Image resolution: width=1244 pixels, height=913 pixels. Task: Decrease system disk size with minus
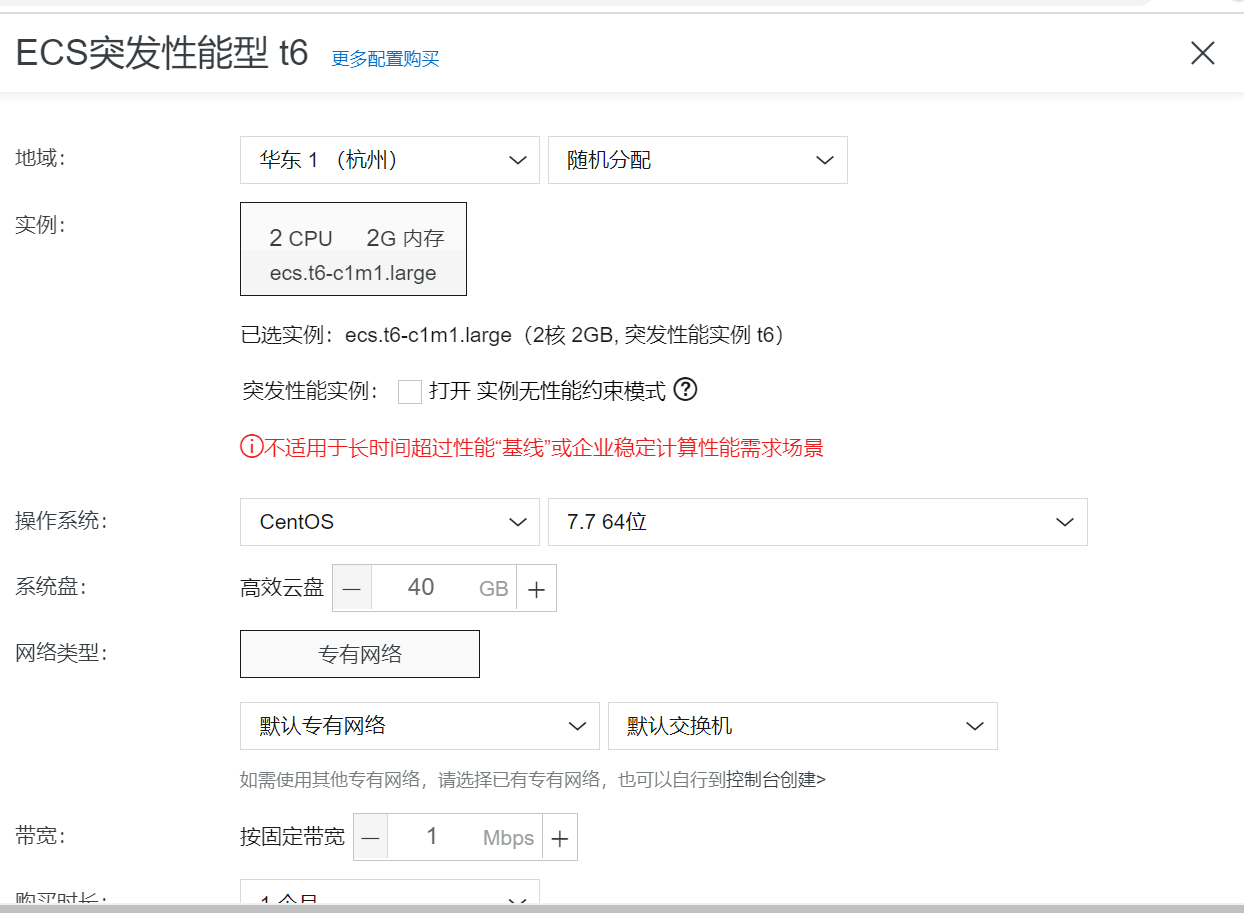click(352, 588)
